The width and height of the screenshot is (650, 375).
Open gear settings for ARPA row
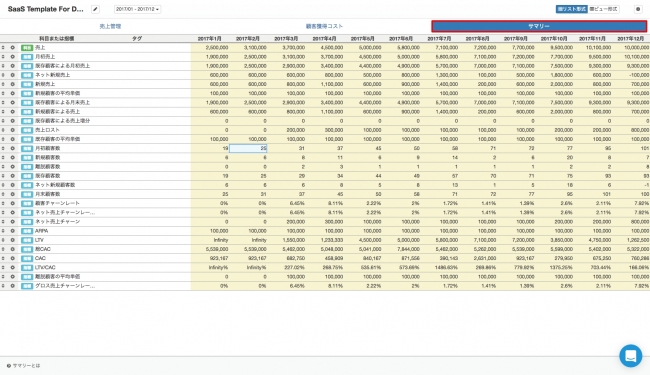[12, 231]
